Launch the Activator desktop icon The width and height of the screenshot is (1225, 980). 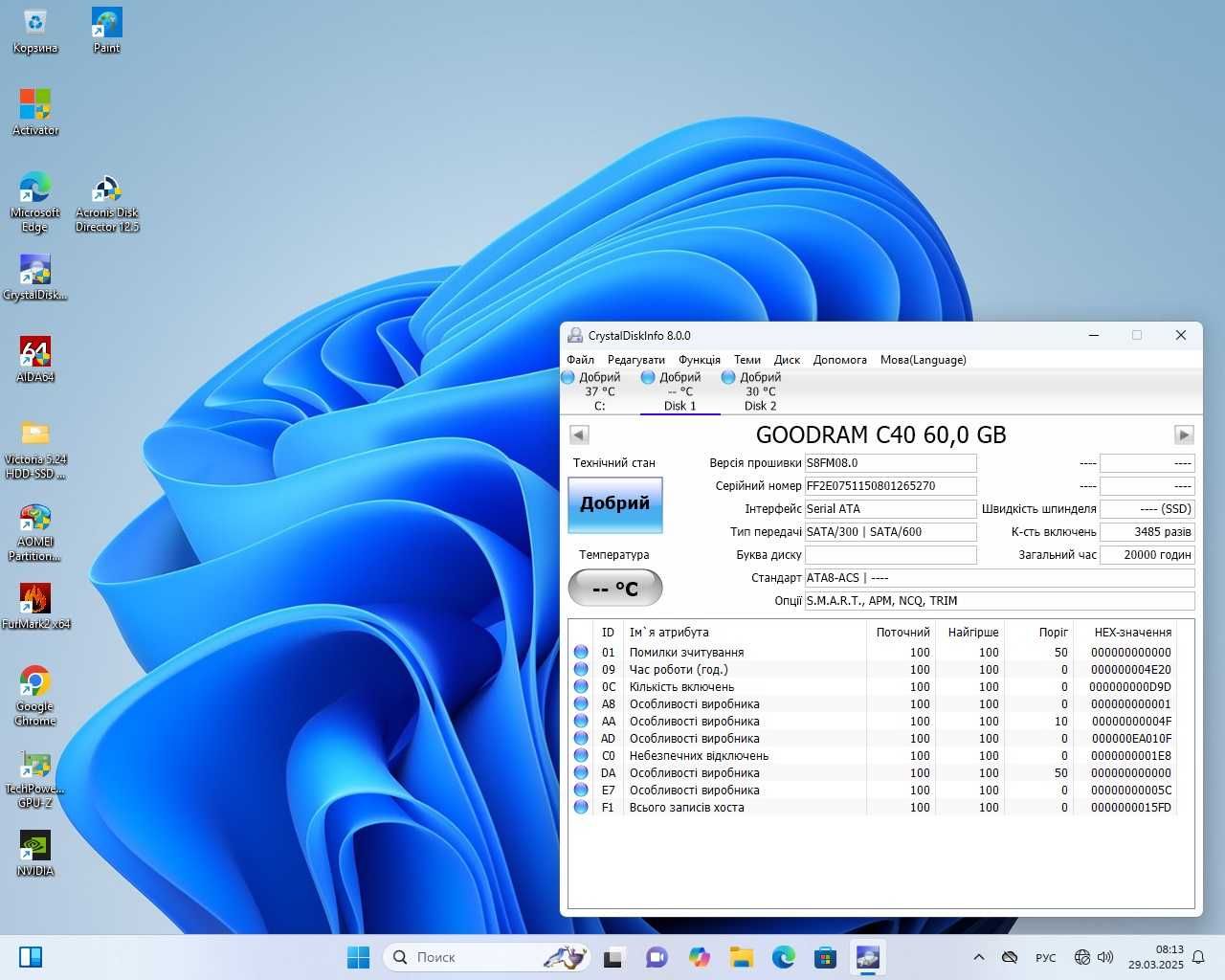point(35,113)
